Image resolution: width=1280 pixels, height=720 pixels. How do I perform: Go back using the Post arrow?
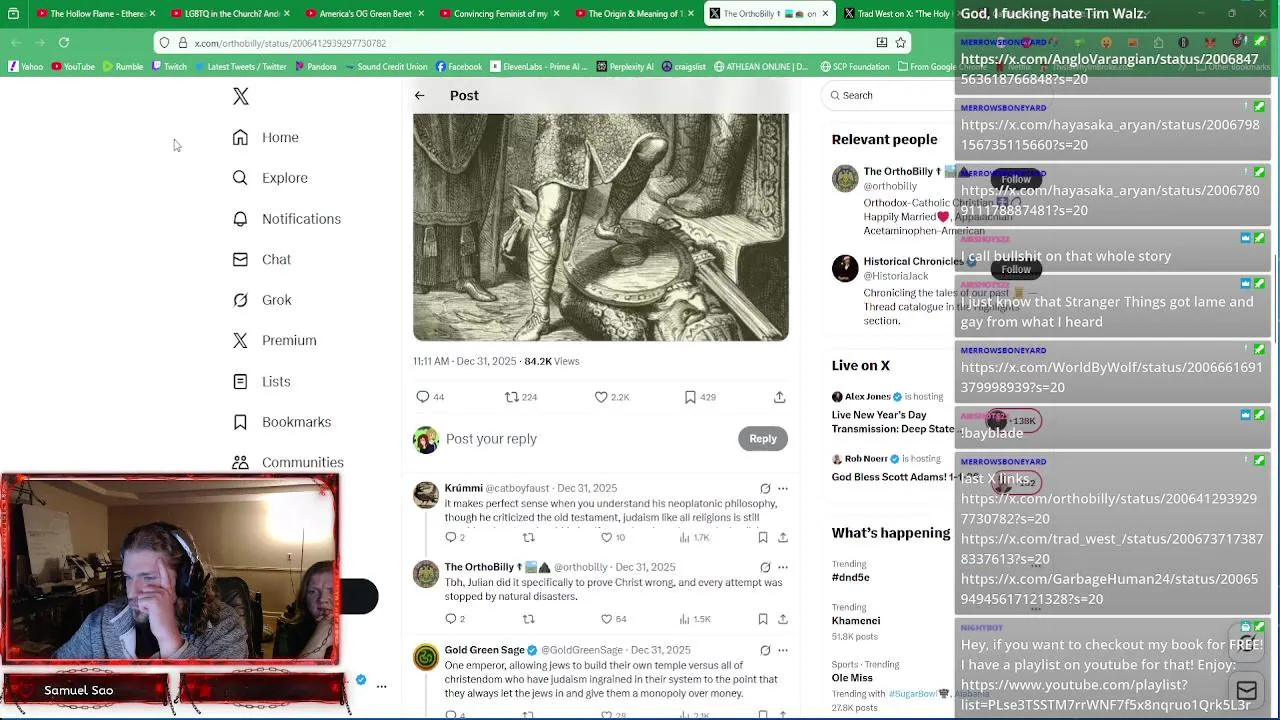420,95
